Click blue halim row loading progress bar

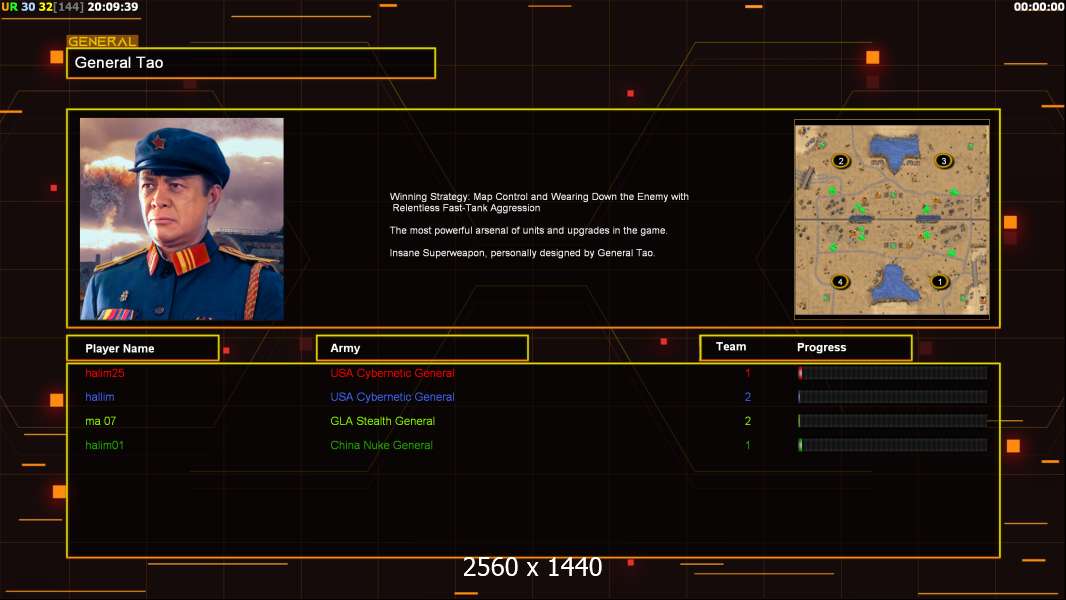pos(893,397)
